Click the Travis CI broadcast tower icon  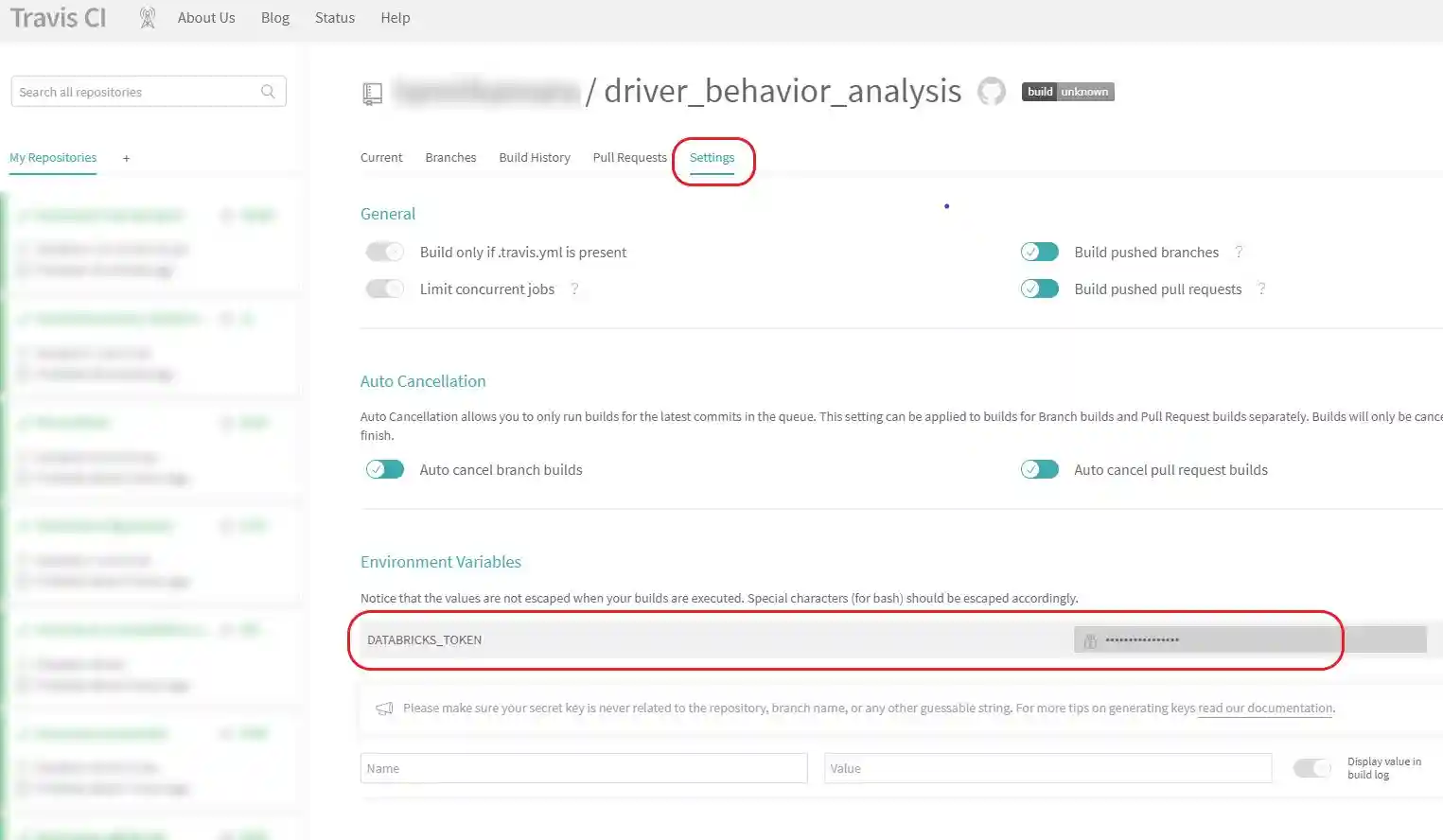[x=148, y=18]
